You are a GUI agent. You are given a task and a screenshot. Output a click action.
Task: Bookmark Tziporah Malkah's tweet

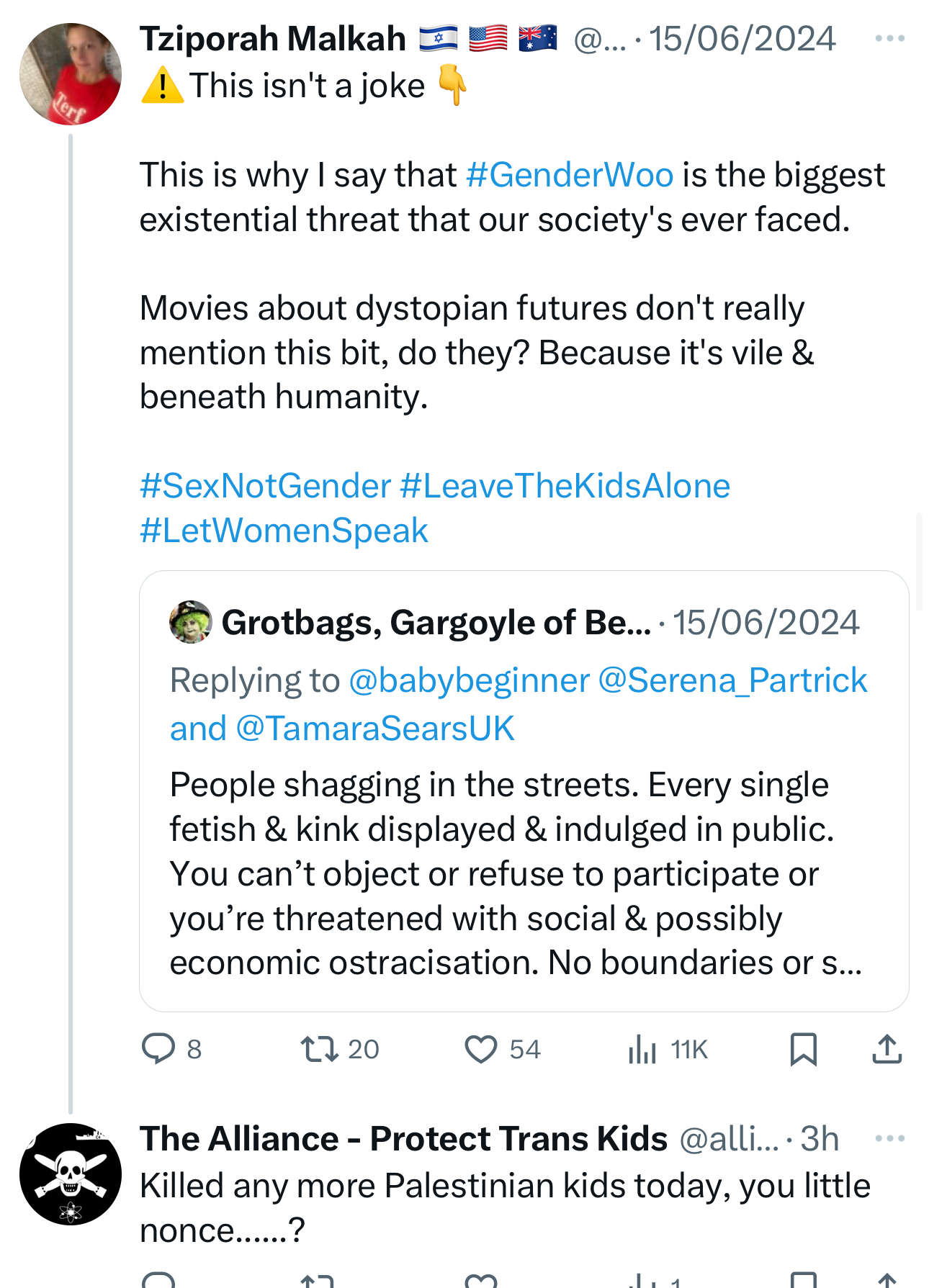[x=803, y=1049]
